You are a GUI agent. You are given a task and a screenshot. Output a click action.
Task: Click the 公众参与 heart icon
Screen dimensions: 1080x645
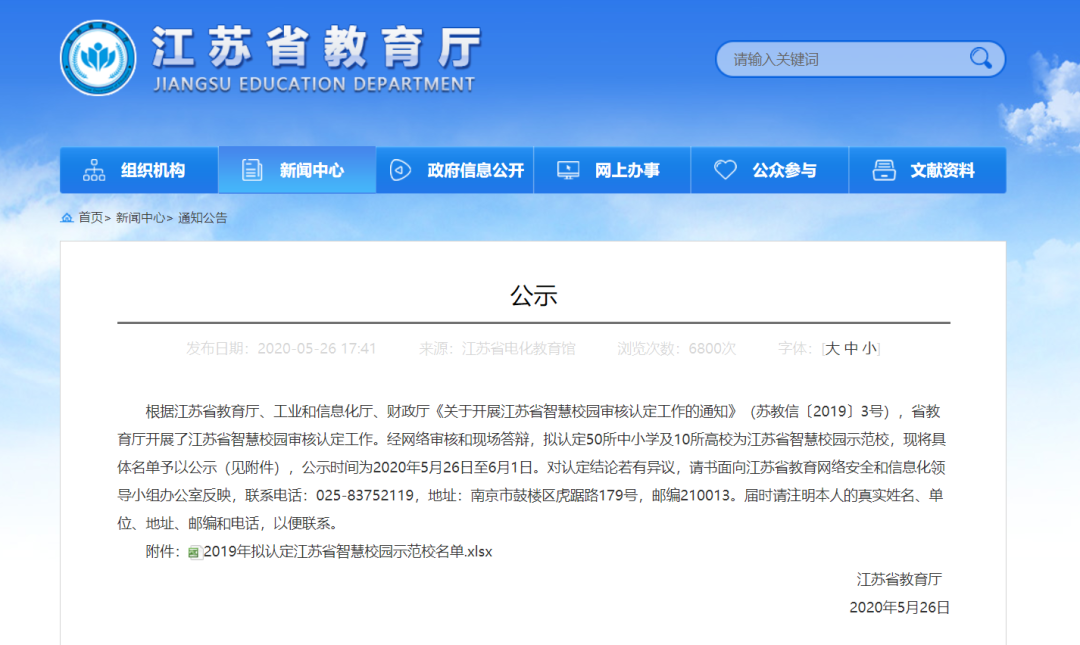[x=725, y=170]
